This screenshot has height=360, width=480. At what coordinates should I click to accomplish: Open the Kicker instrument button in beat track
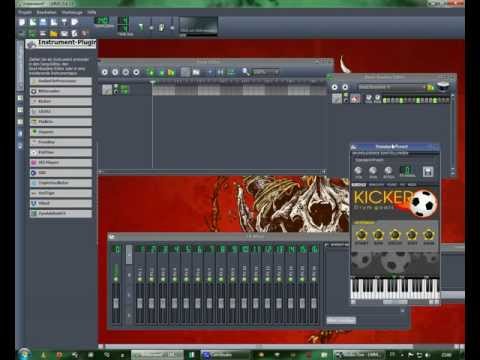pyautogui.click(x=355, y=99)
